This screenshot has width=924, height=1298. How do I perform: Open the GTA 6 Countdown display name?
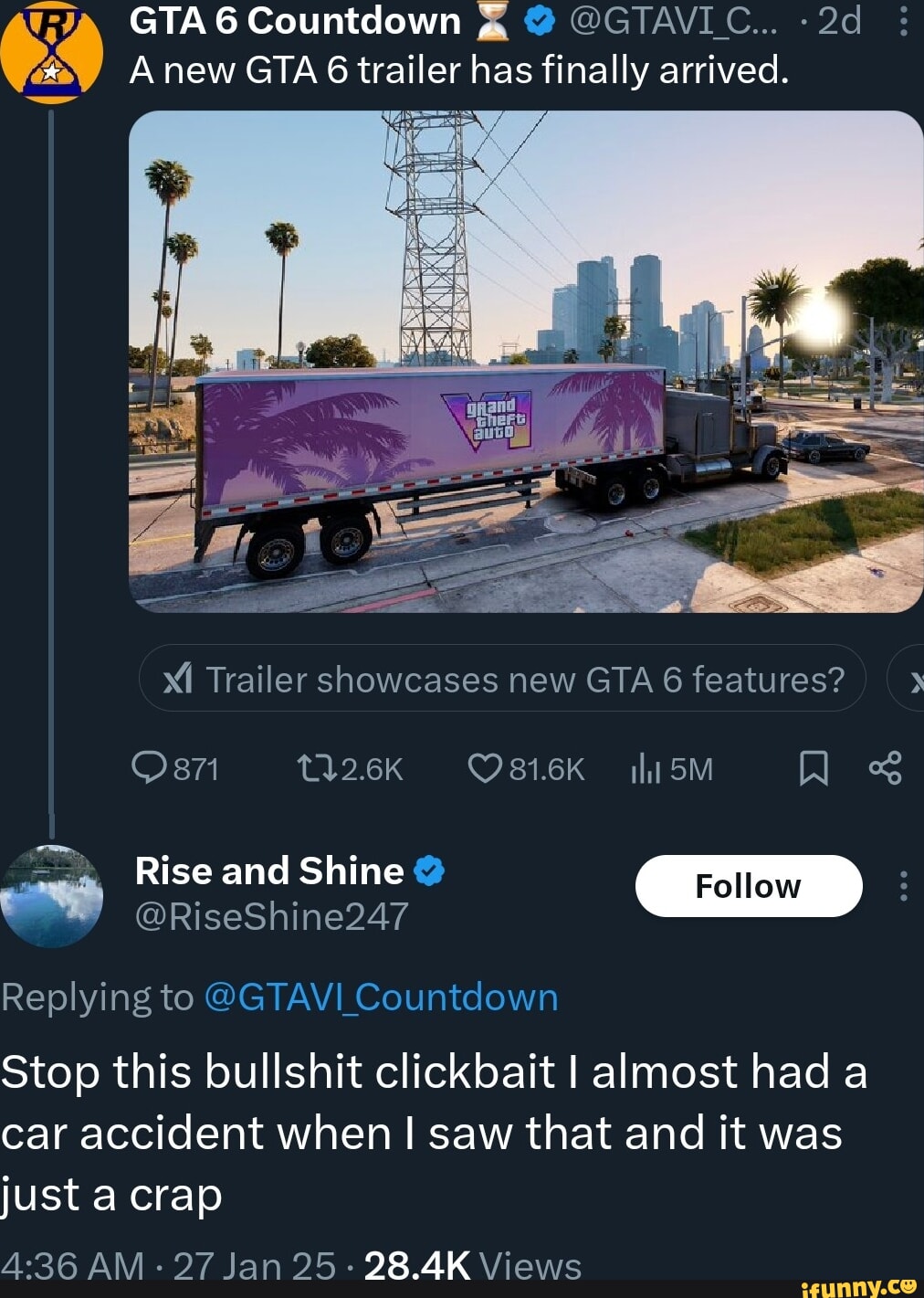(x=295, y=20)
